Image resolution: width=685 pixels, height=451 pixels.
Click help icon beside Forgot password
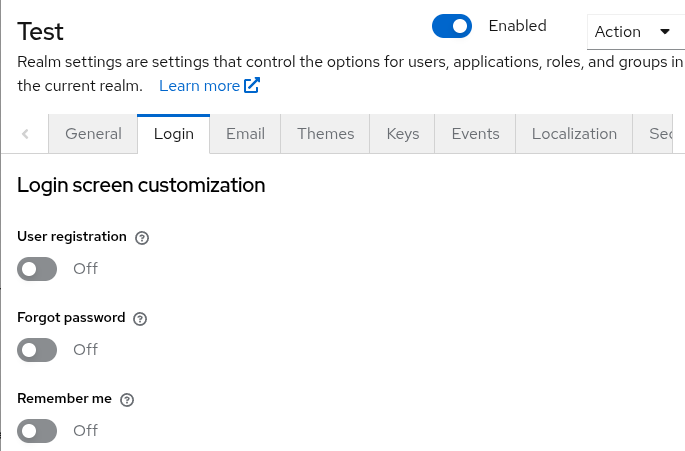140,319
